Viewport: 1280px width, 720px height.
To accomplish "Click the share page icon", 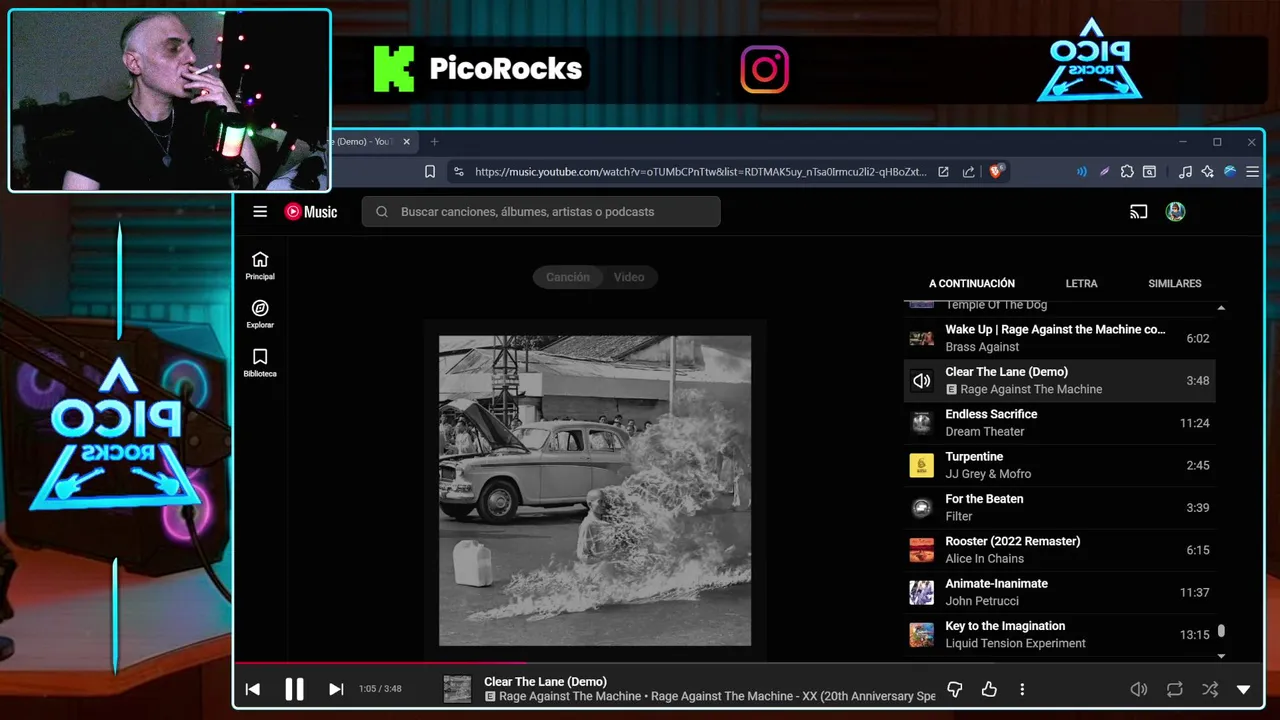I will [x=968, y=172].
